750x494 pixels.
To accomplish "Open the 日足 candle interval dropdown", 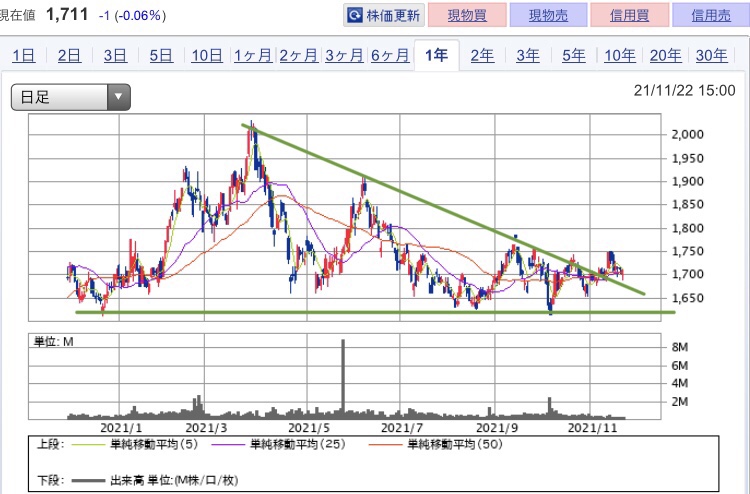I will click(x=71, y=97).
